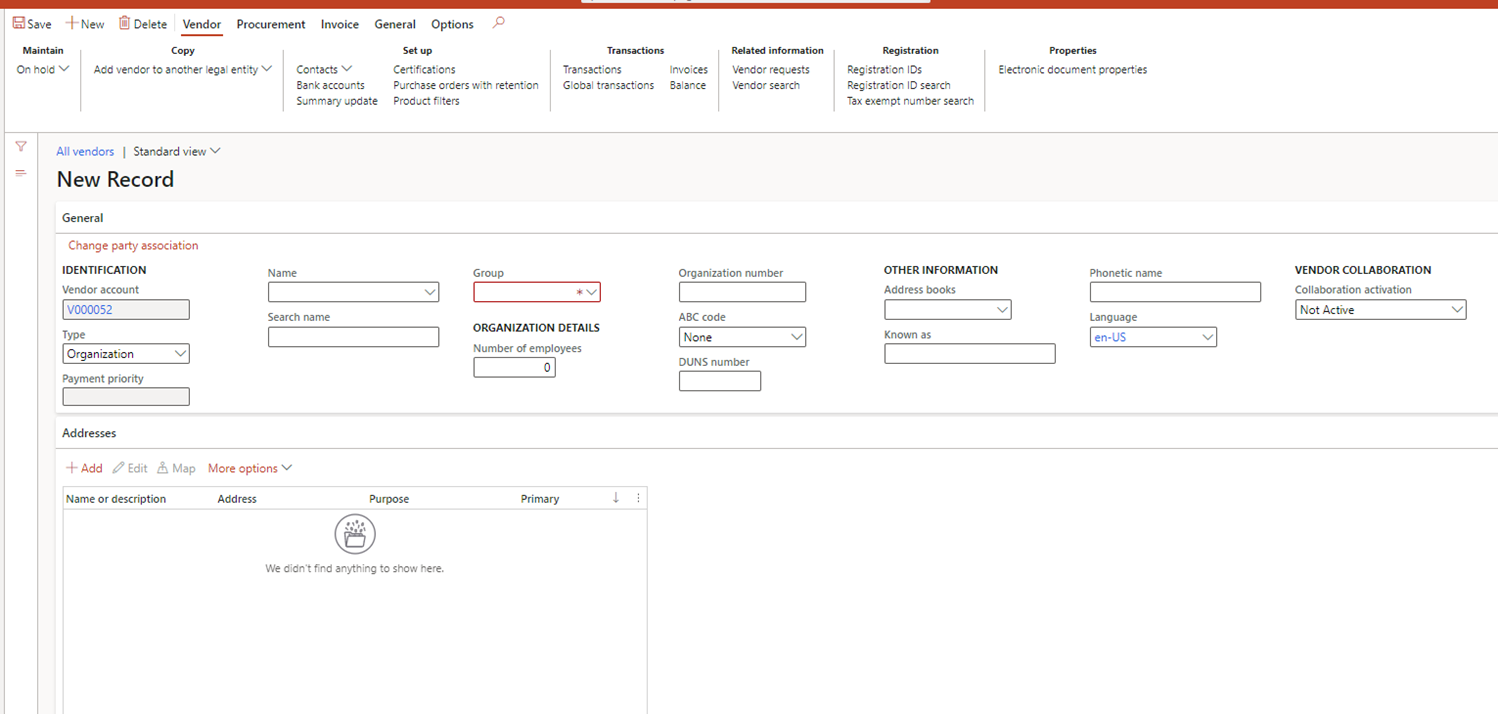1498x714 pixels.
Task: Open Bank accounts from Set up group
Action: coord(330,85)
